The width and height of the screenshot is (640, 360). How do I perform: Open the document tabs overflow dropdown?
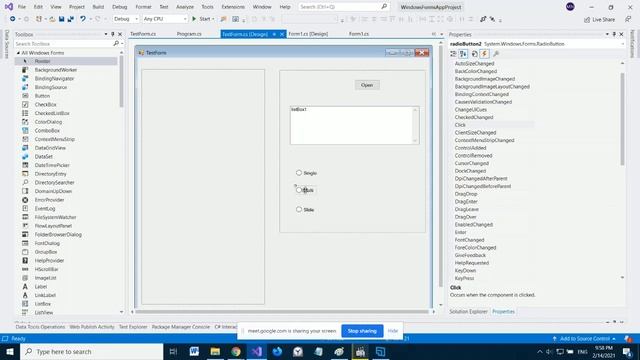(441, 34)
